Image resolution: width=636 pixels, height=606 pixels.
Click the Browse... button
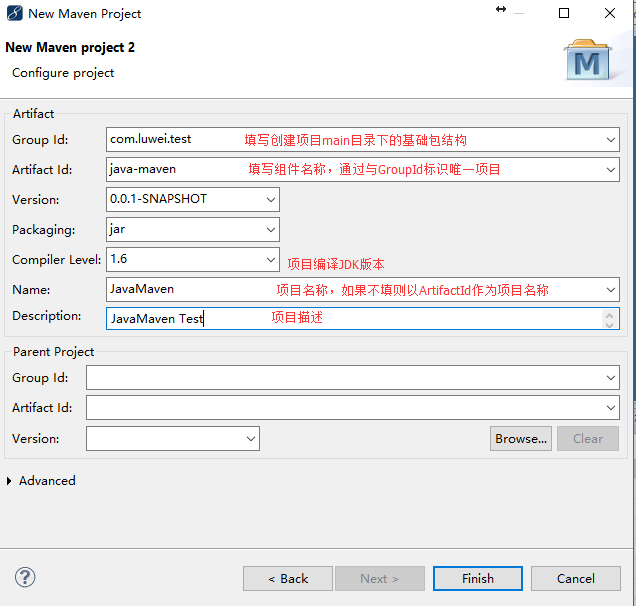click(x=521, y=438)
